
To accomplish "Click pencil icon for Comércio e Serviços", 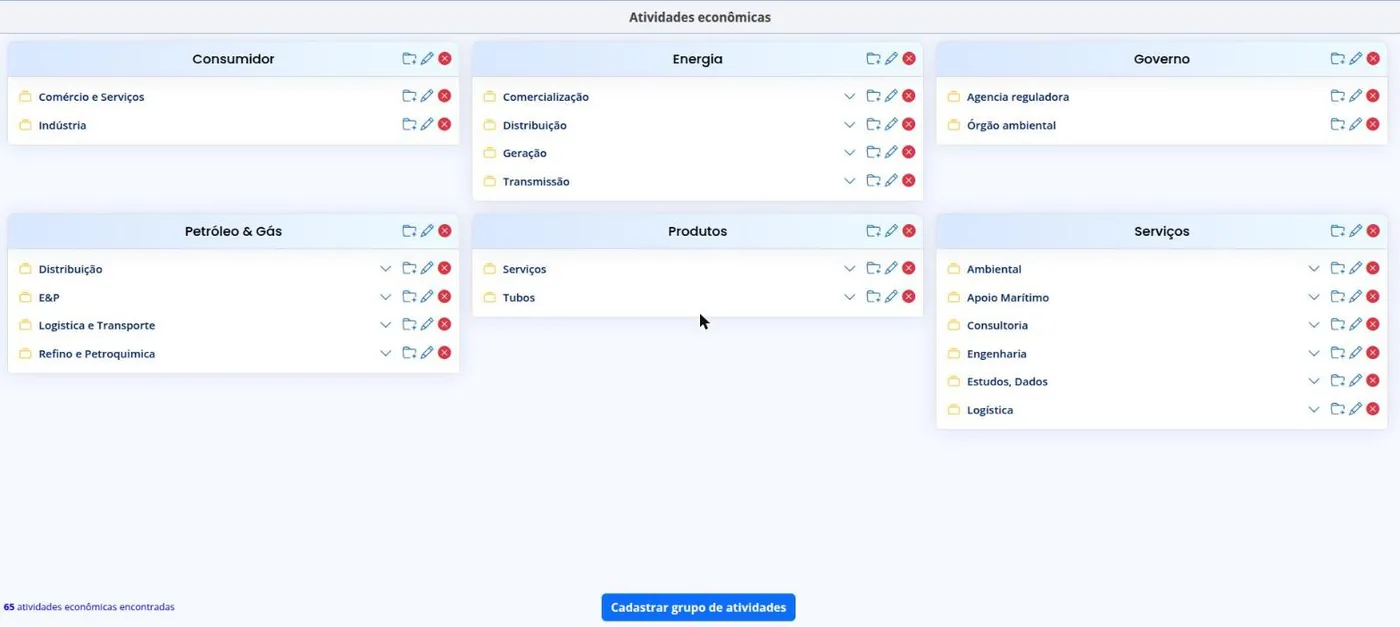I will coord(427,96).
